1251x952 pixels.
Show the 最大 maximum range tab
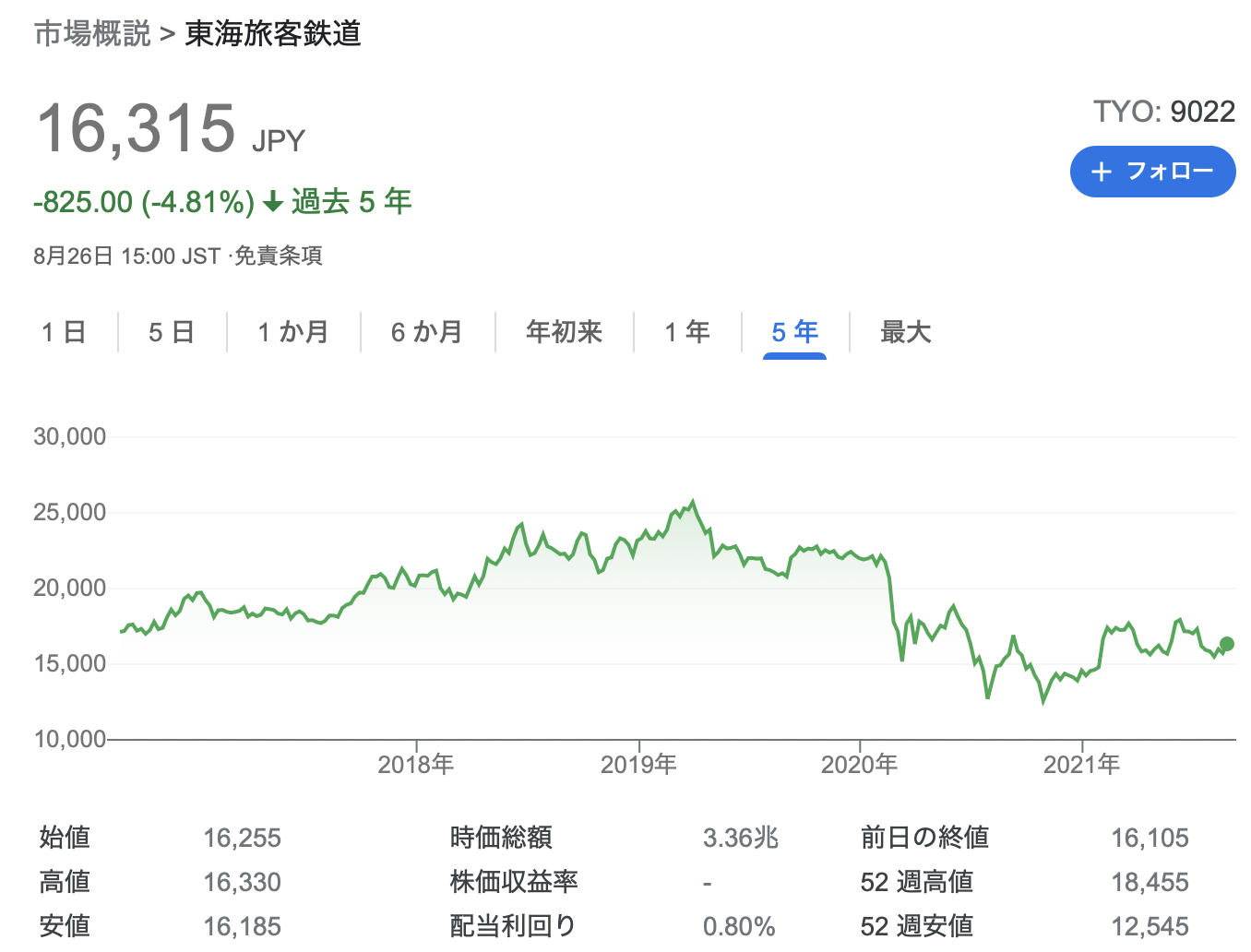coord(906,332)
